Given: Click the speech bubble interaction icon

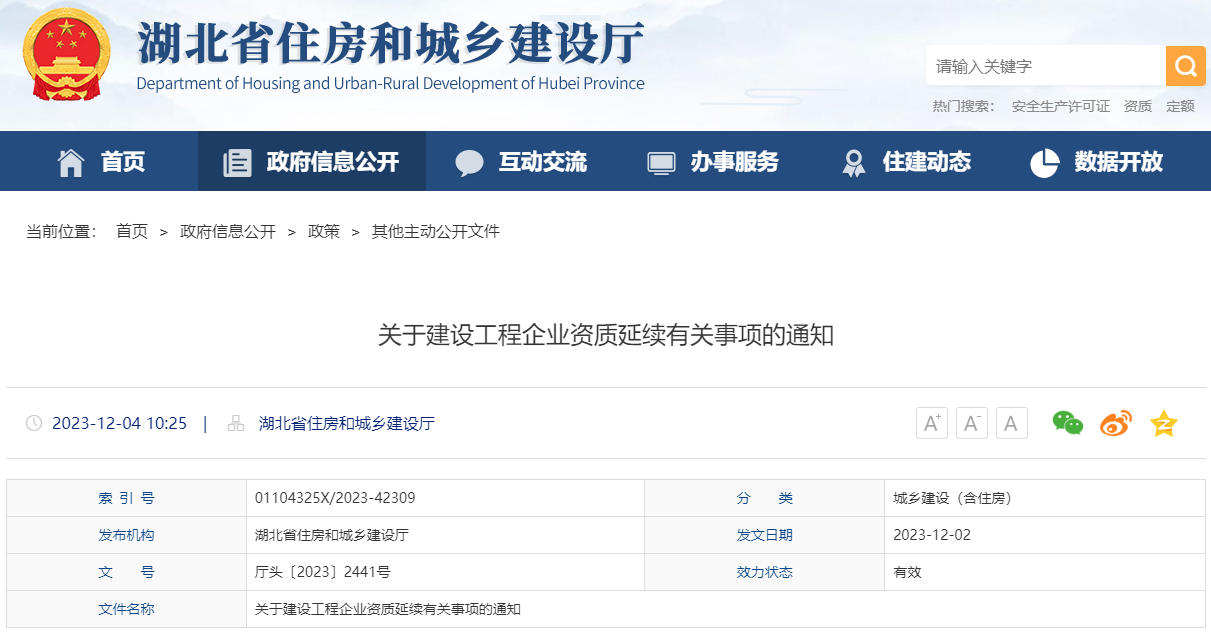Looking at the screenshot, I should [x=469, y=162].
